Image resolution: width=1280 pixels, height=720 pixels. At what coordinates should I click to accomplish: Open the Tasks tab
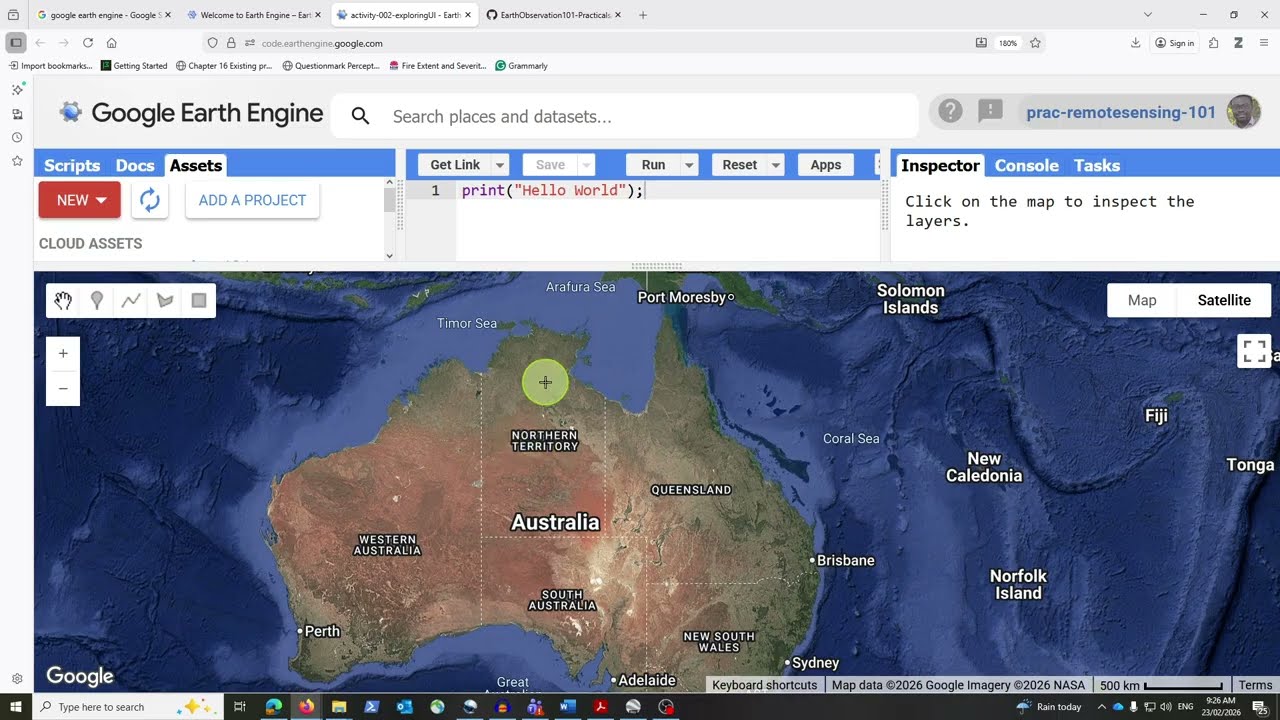[1097, 166]
